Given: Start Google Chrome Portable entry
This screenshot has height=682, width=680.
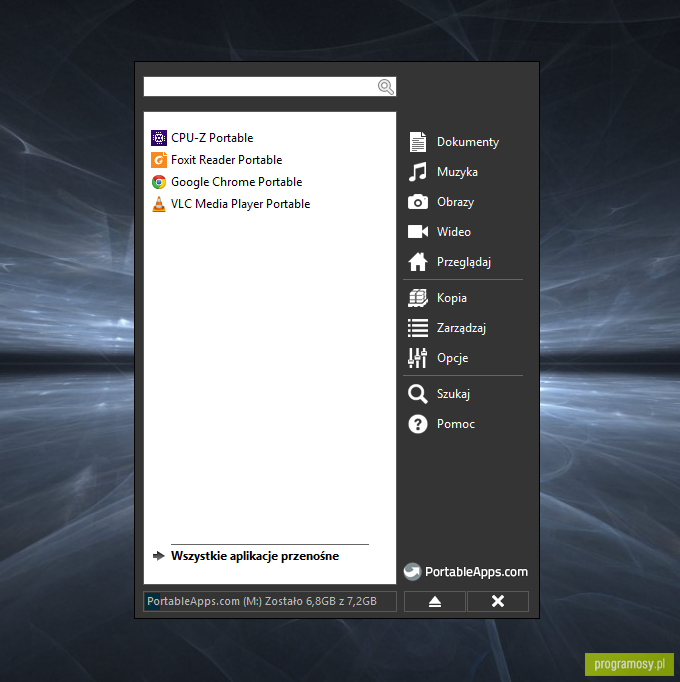Looking at the screenshot, I should tap(227, 182).
